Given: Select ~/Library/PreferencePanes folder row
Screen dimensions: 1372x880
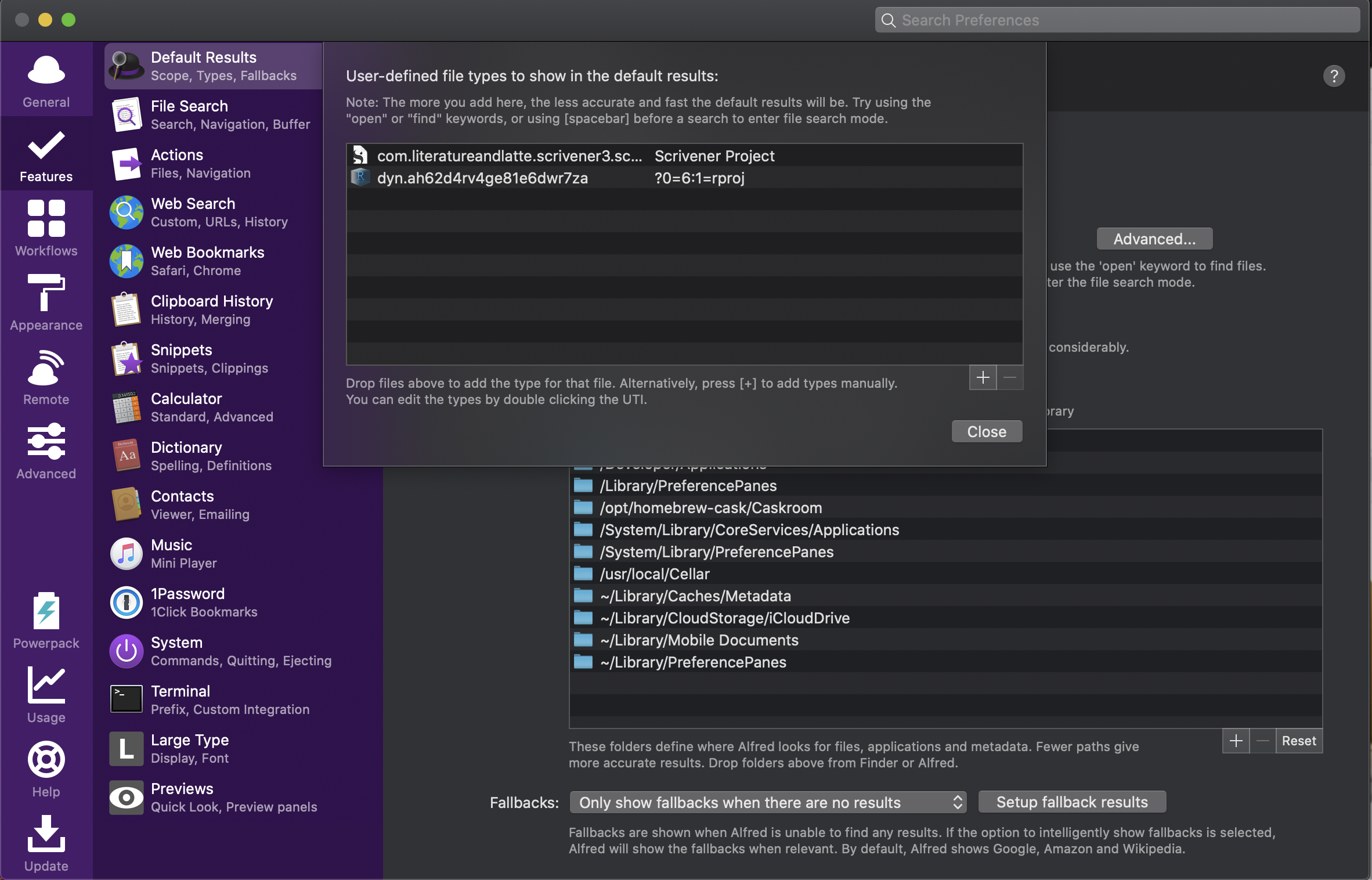Looking at the screenshot, I should click(945, 662).
